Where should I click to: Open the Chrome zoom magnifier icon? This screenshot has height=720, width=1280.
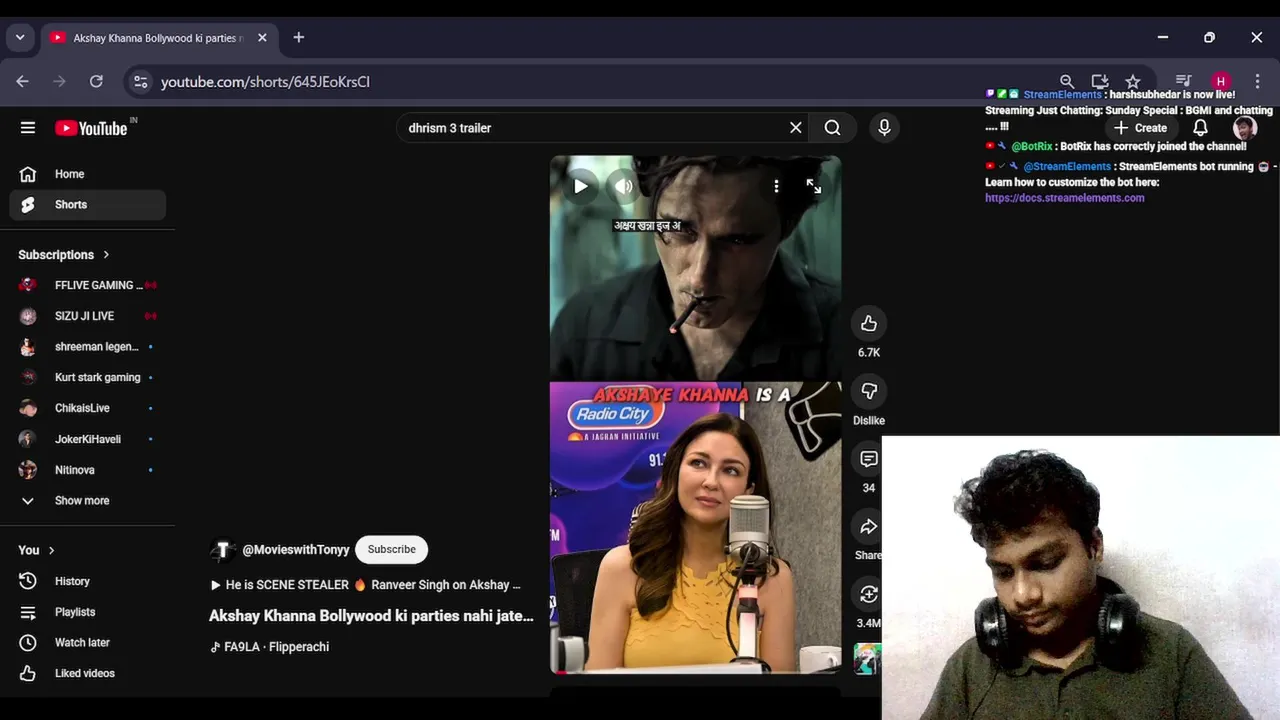(1067, 82)
